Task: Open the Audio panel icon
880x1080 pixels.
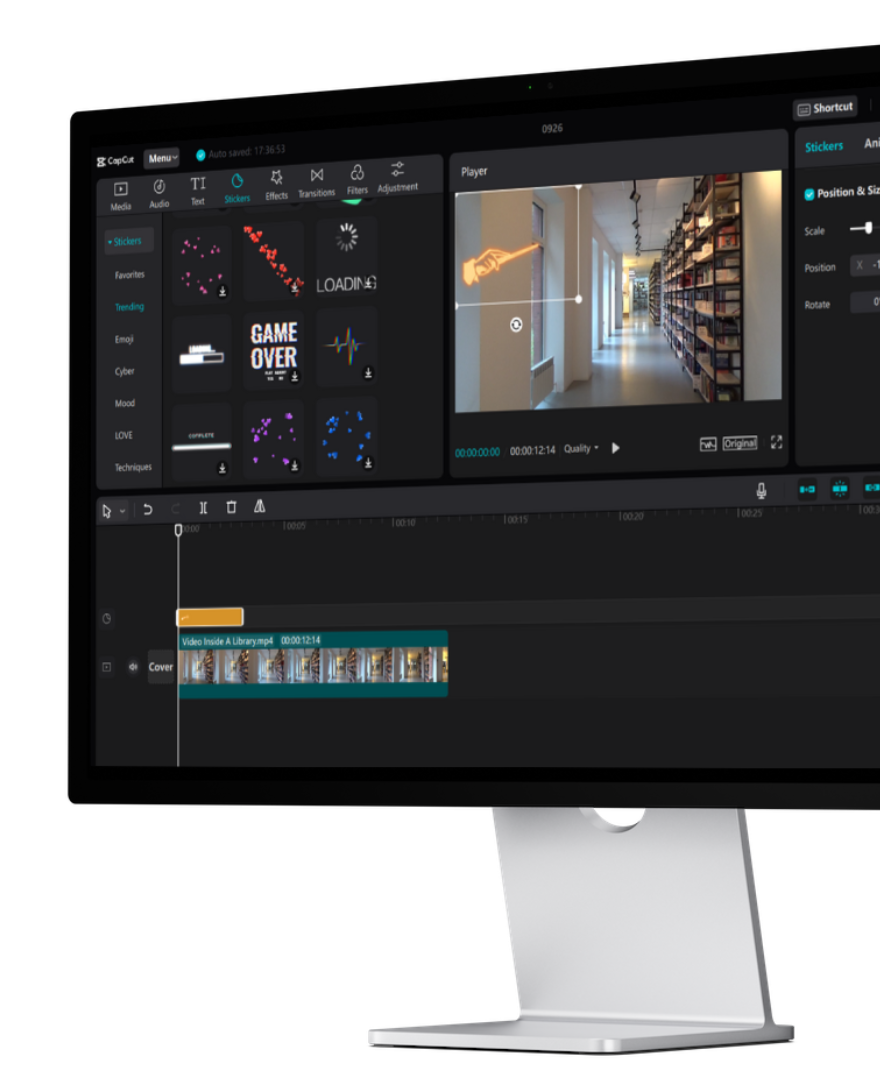Action: point(159,187)
